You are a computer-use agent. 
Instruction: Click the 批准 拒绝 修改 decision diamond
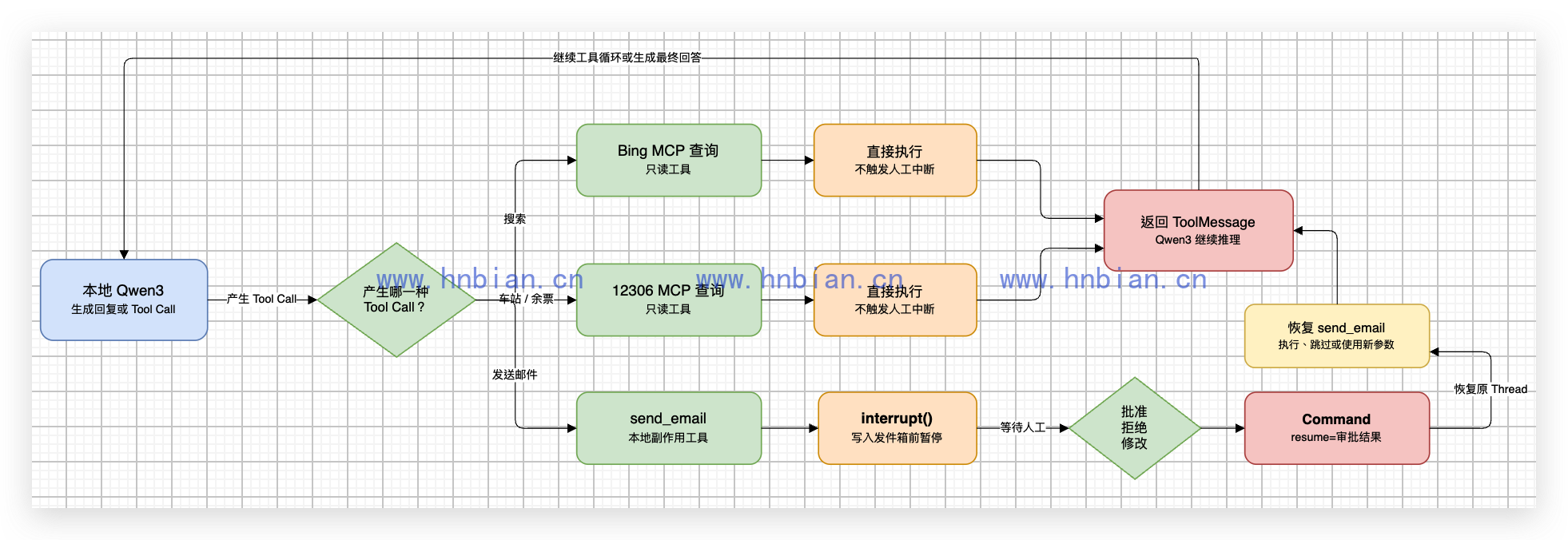(x=1135, y=427)
